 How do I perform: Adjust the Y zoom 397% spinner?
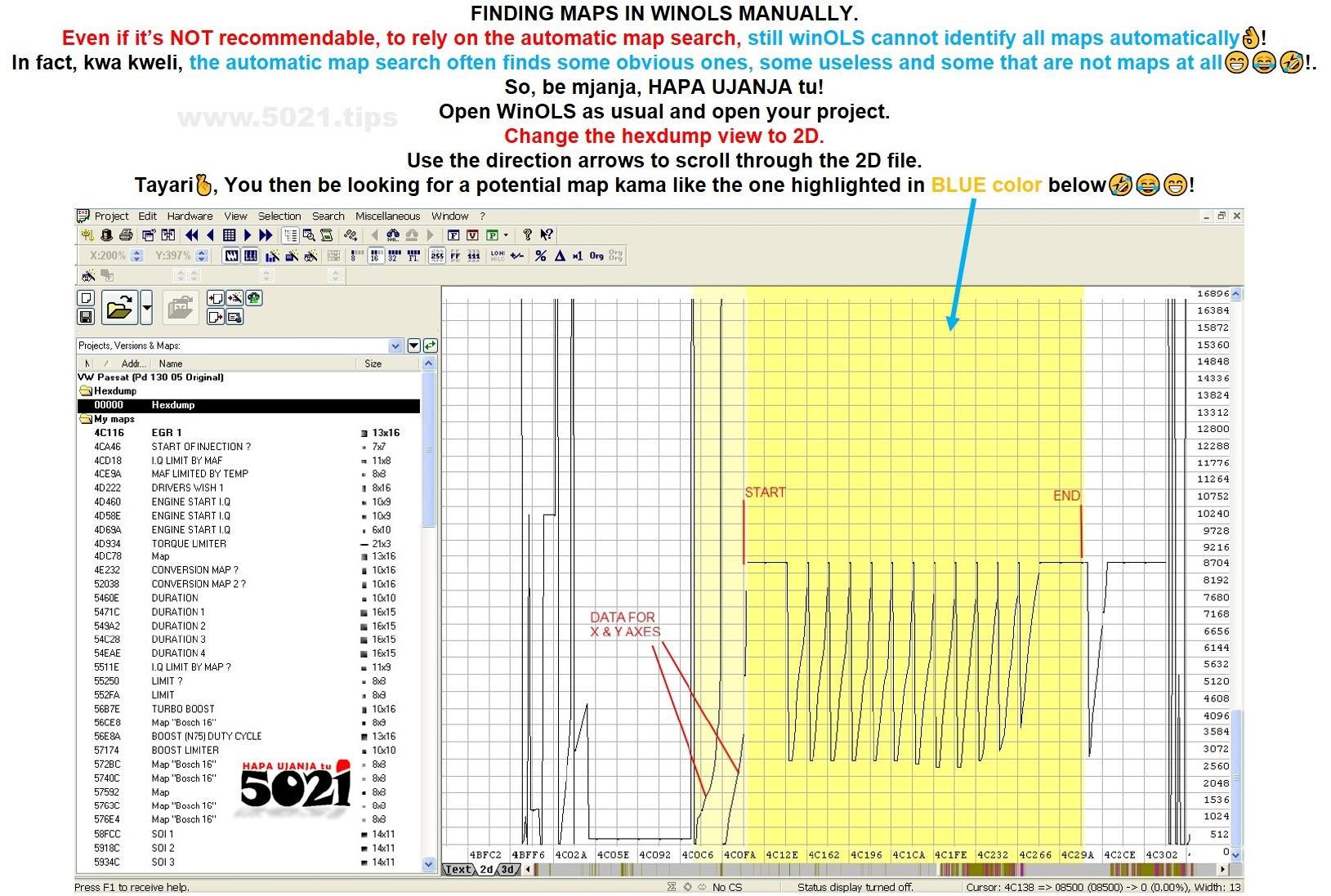pyautogui.click(x=203, y=256)
